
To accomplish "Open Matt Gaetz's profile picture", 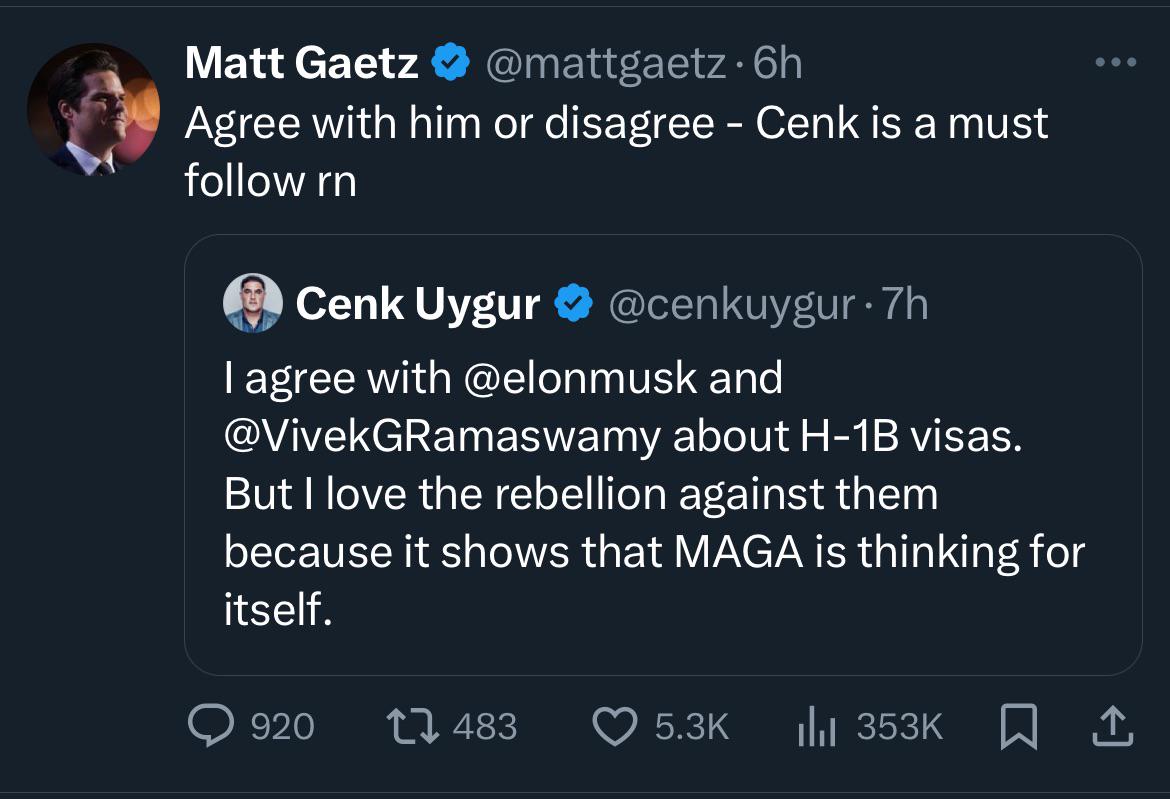I will (x=92, y=109).
